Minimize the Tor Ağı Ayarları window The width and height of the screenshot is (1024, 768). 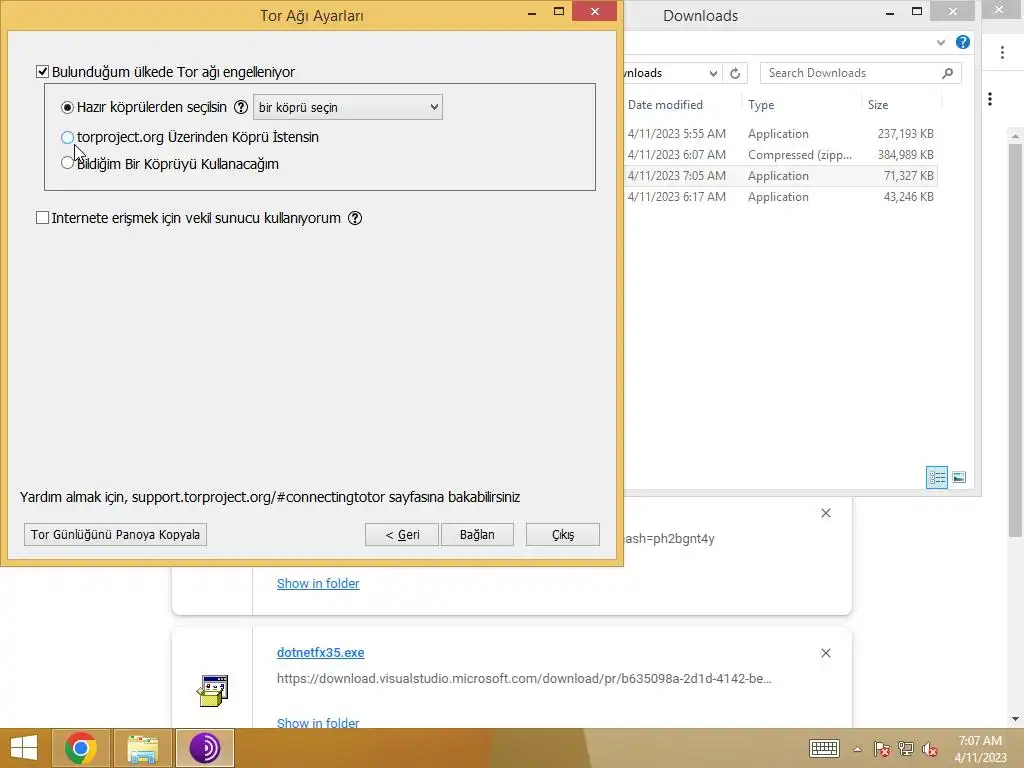(532, 12)
